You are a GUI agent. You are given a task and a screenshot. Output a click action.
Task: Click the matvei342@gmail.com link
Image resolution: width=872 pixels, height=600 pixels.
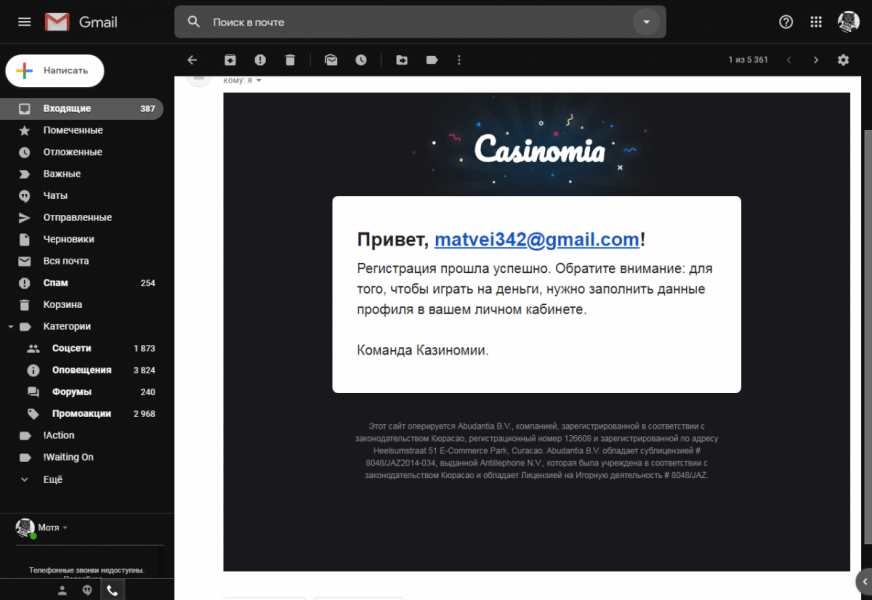tap(537, 239)
